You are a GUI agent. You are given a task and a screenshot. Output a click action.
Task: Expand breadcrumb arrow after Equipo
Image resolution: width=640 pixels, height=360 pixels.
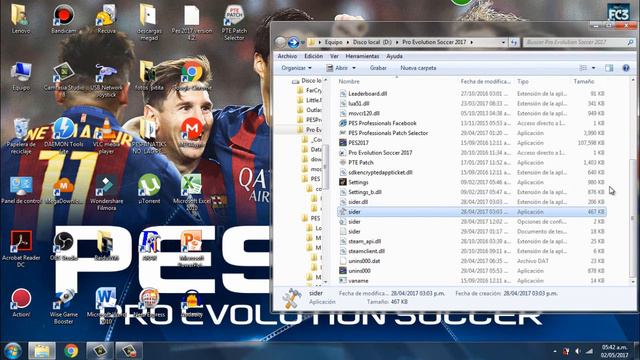coord(348,42)
